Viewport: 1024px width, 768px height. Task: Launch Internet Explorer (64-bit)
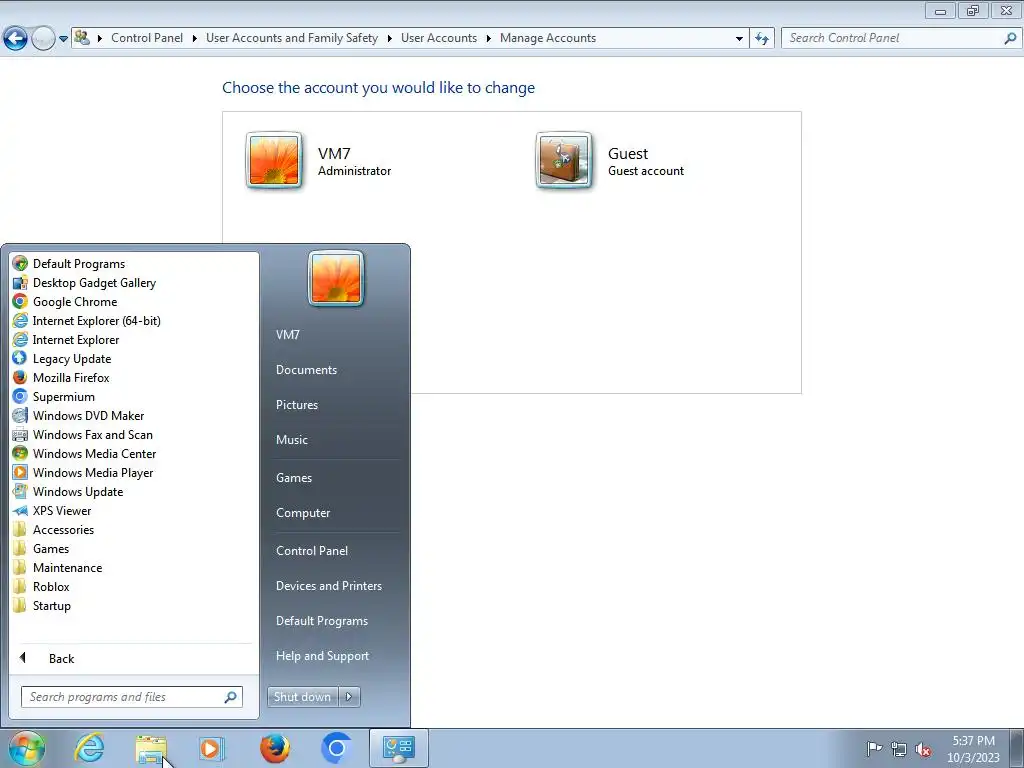(86, 321)
